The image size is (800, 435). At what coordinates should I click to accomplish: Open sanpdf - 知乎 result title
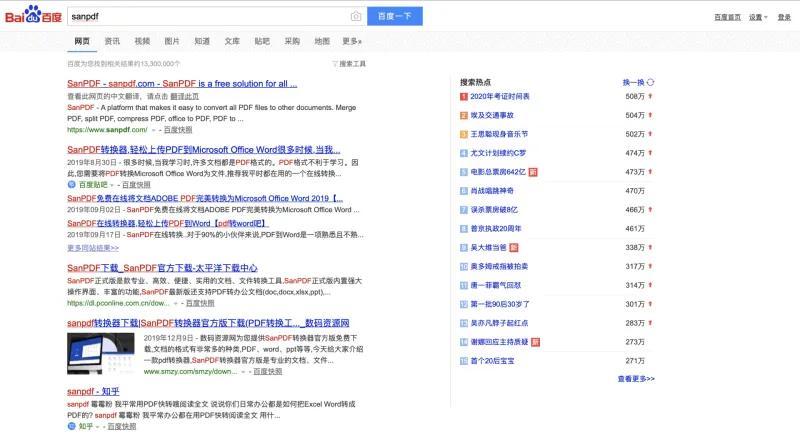click(x=93, y=391)
